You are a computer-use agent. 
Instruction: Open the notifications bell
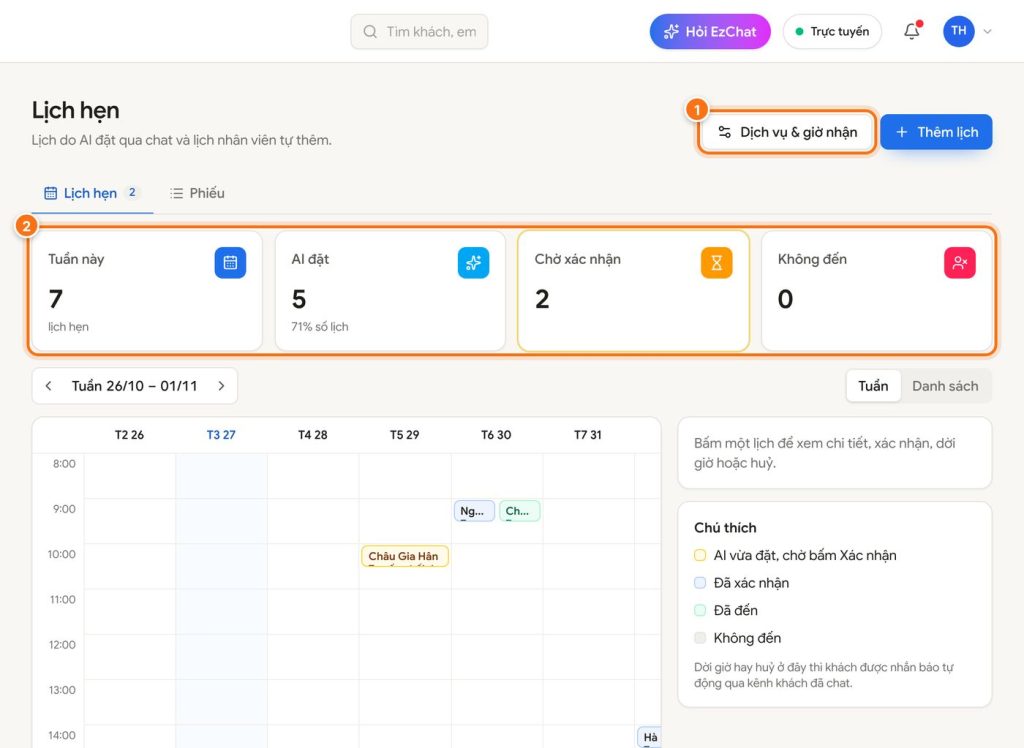912,31
